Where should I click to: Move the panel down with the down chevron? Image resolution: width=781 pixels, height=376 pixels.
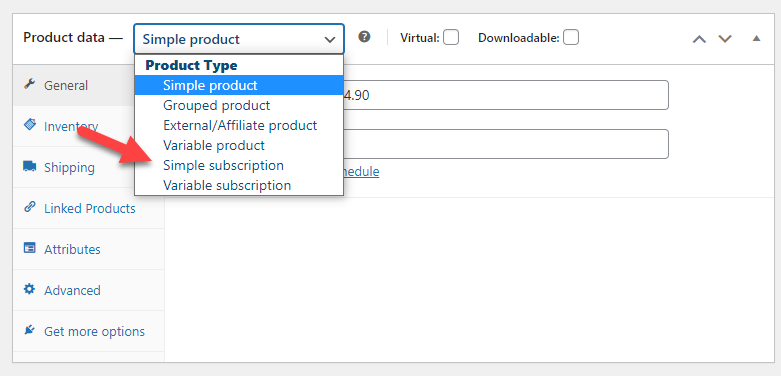click(x=725, y=38)
